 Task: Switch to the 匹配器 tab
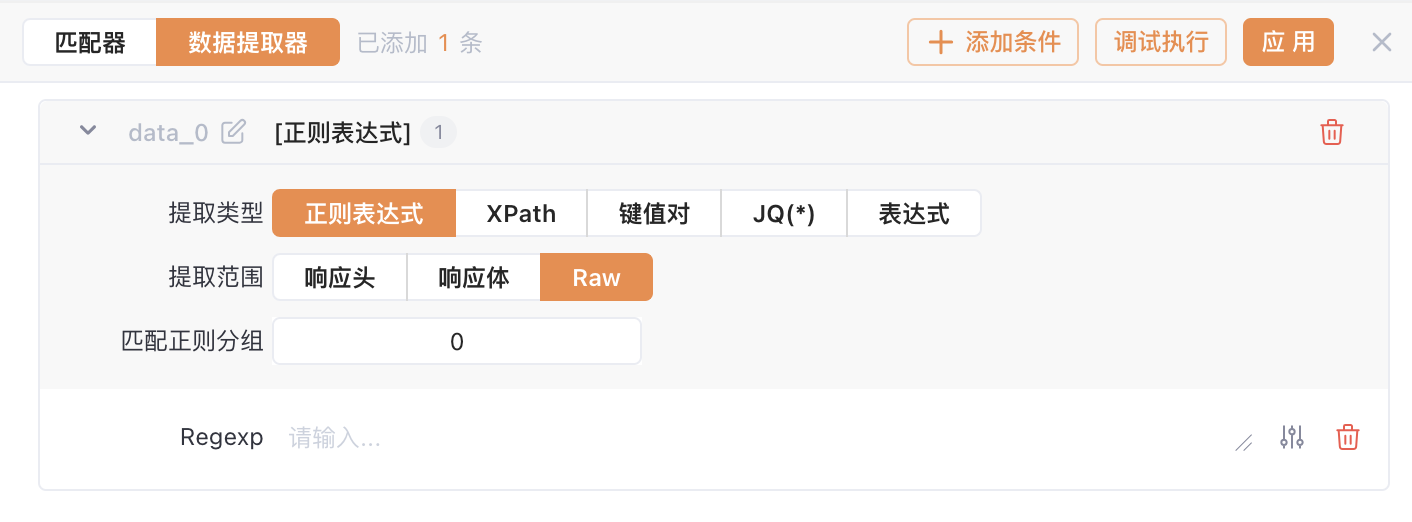(x=90, y=43)
